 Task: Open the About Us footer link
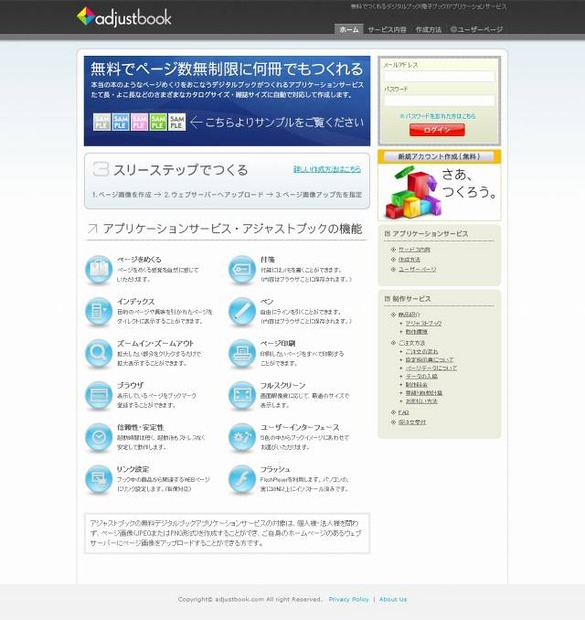(x=393, y=599)
